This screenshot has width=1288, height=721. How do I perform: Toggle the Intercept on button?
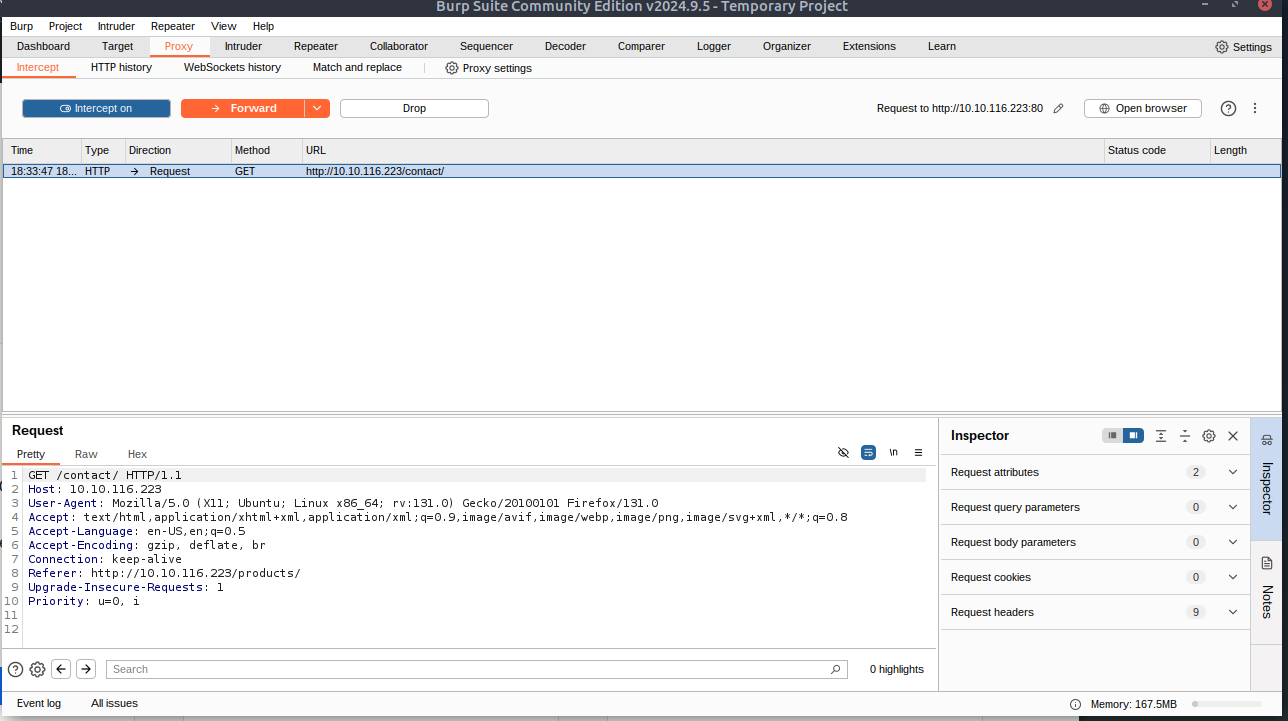click(96, 108)
